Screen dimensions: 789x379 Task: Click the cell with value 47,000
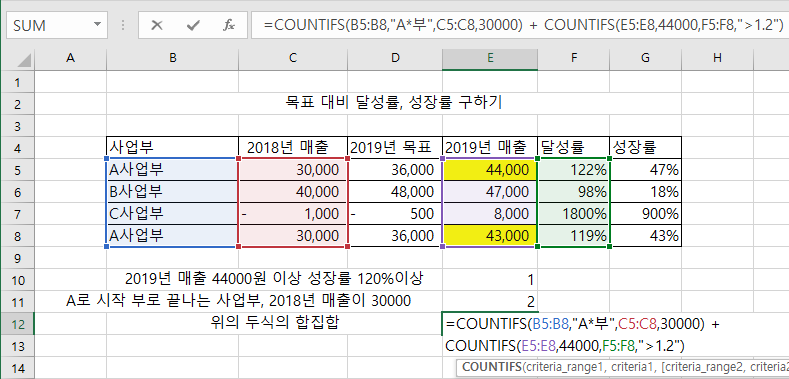click(490, 192)
